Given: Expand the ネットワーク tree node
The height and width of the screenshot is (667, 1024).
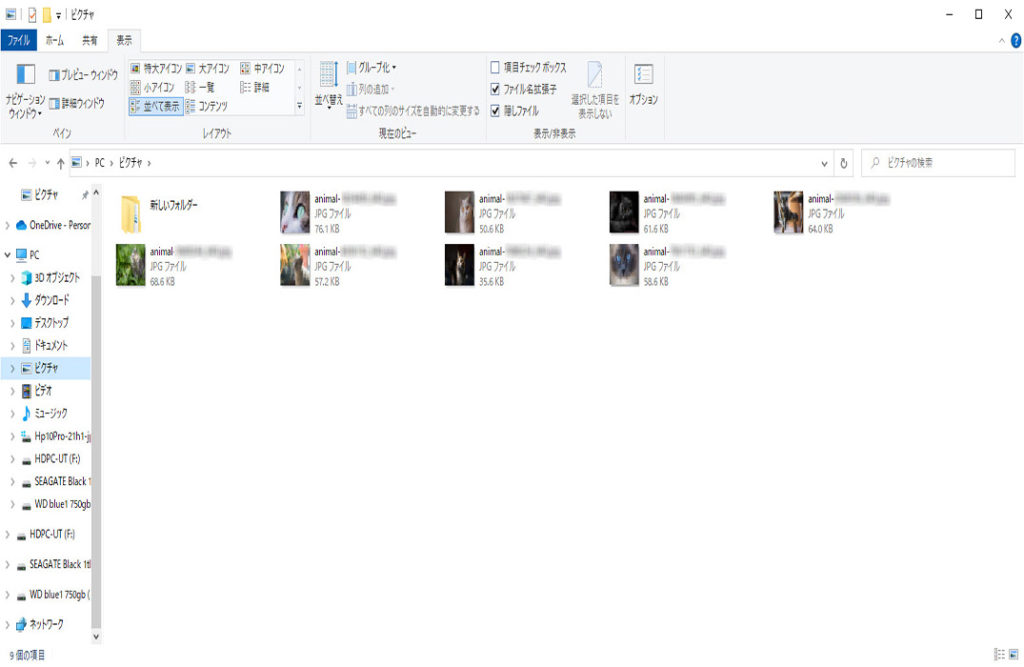Looking at the screenshot, I should [x=9, y=624].
